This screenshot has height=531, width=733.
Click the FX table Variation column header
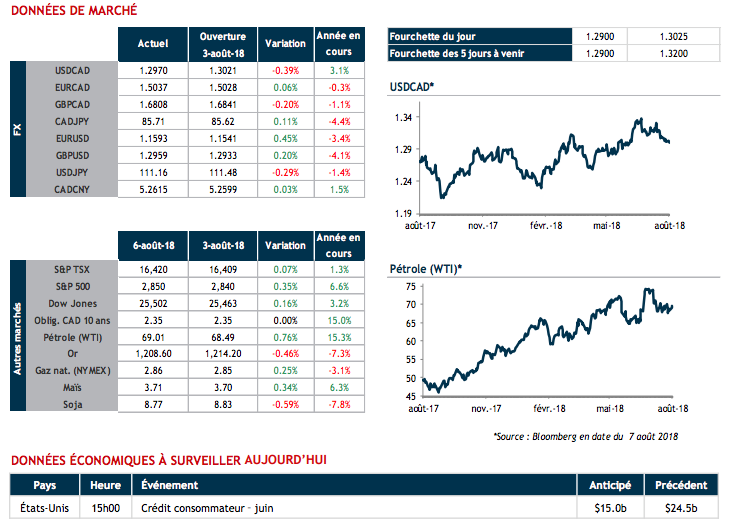click(x=286, y=43)
